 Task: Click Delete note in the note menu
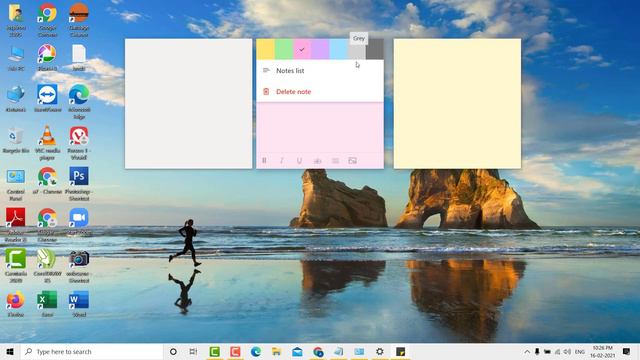320,92
